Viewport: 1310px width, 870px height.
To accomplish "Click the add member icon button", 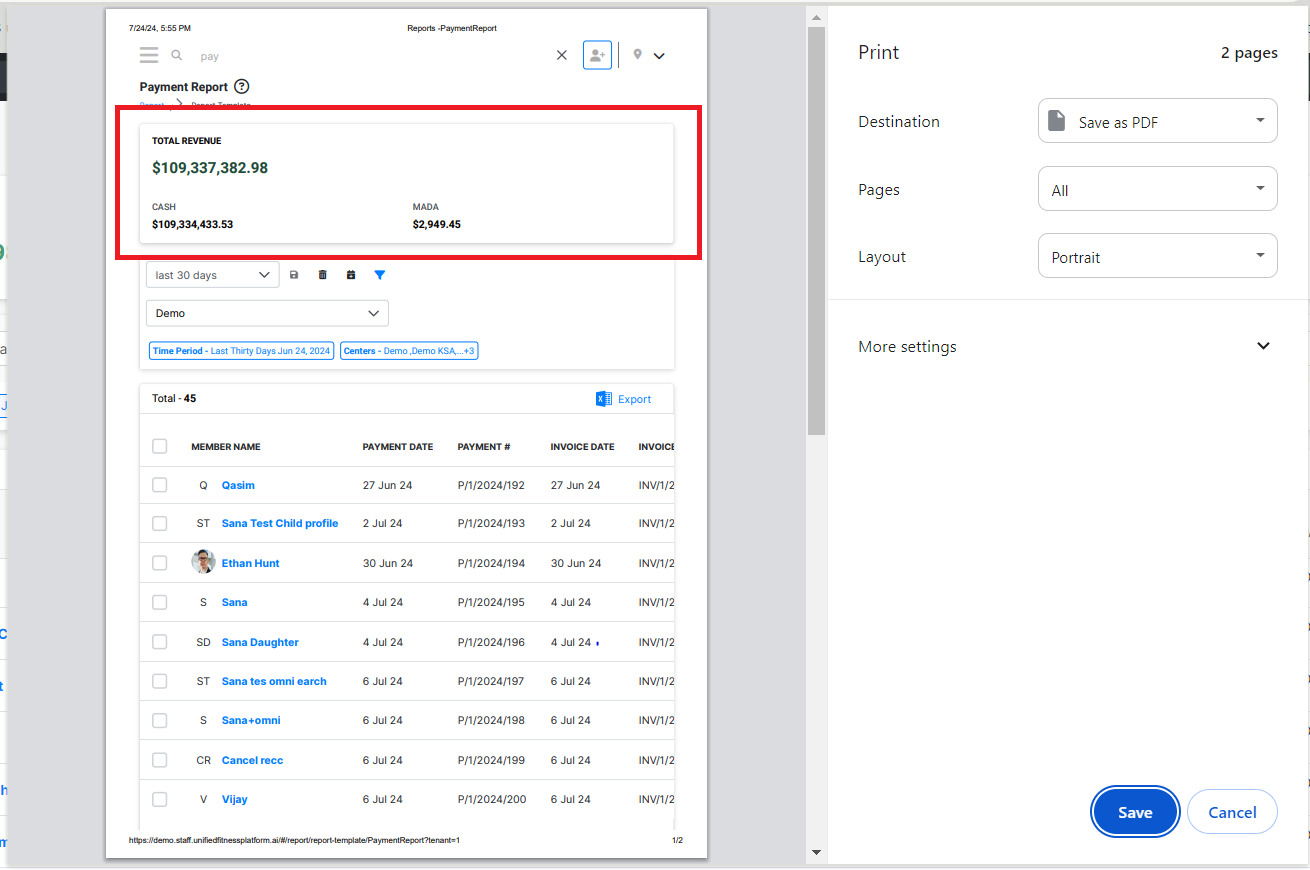I will click(x=597, y=55).
